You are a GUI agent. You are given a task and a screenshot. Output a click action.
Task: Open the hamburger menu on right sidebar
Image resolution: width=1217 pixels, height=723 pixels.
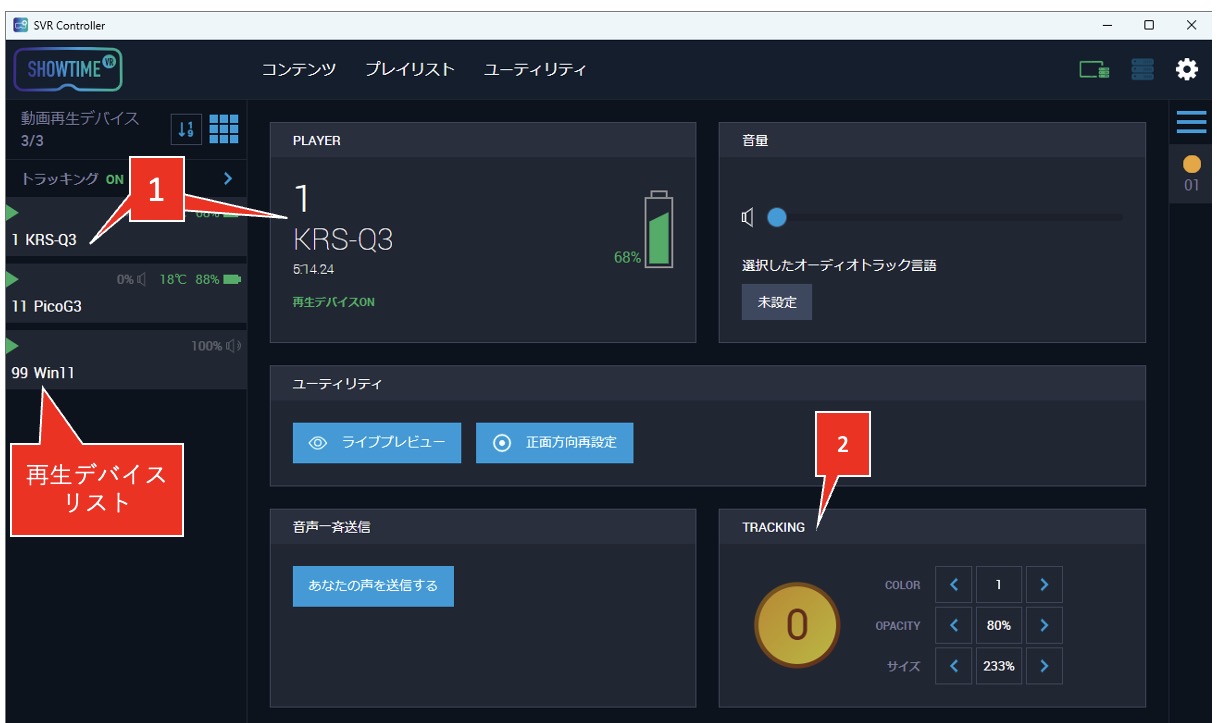(x=1191, y=122)
